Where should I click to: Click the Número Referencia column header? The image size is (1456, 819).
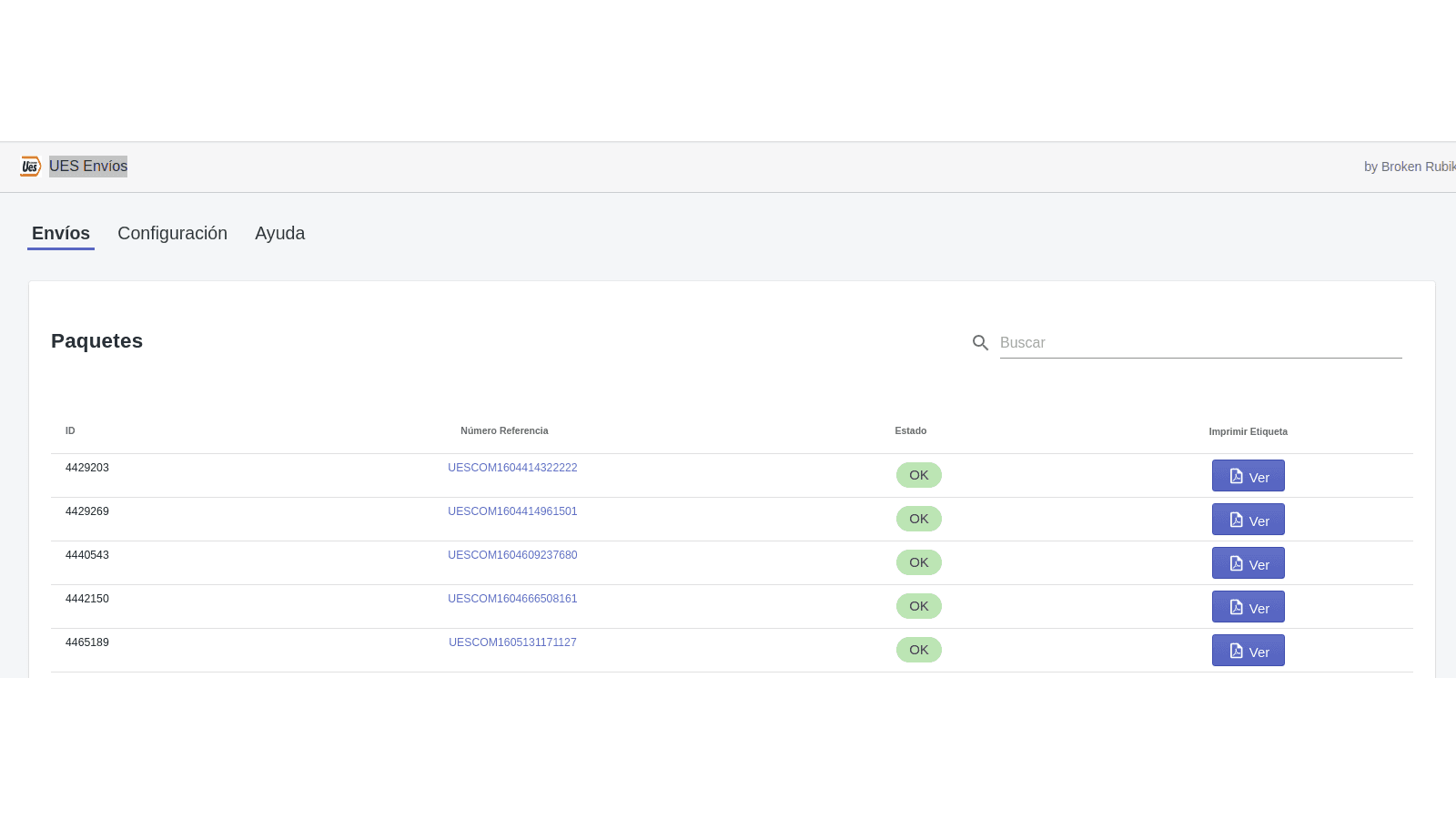[504, 431]
